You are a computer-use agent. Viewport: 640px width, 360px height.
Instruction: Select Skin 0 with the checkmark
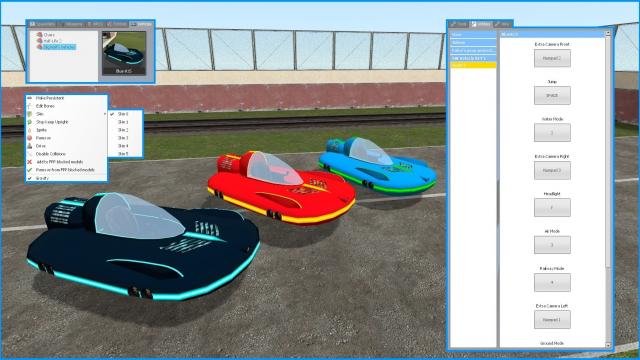pos(126,114)
